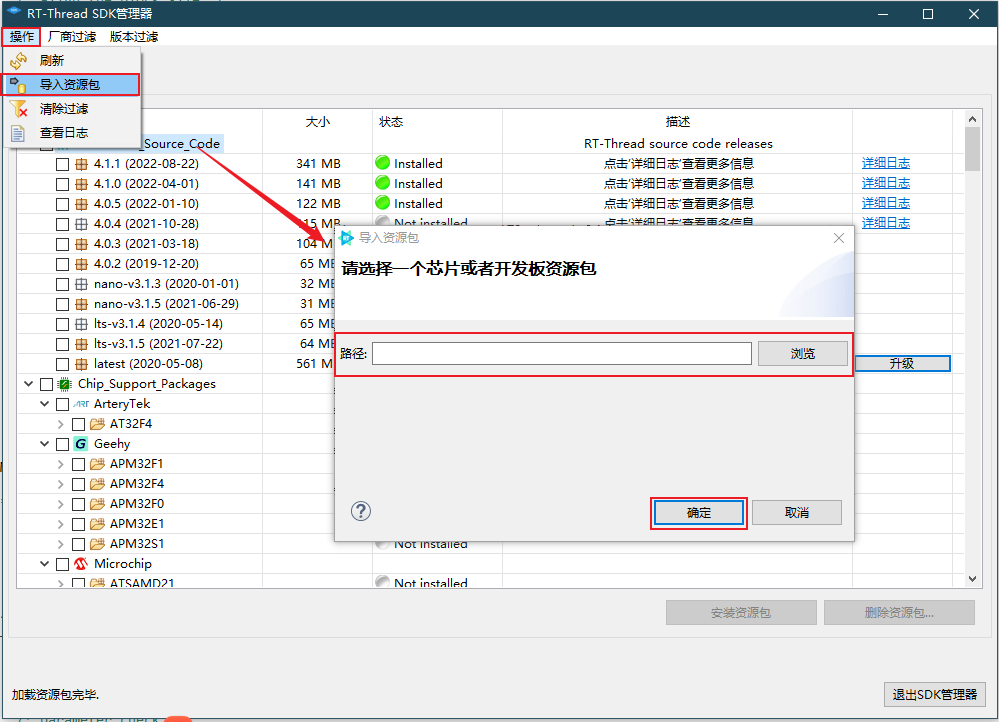The height and width of the screenshot is (722, 999).
Task: Click inside the 路径 path input field
Action: point(561,354)
